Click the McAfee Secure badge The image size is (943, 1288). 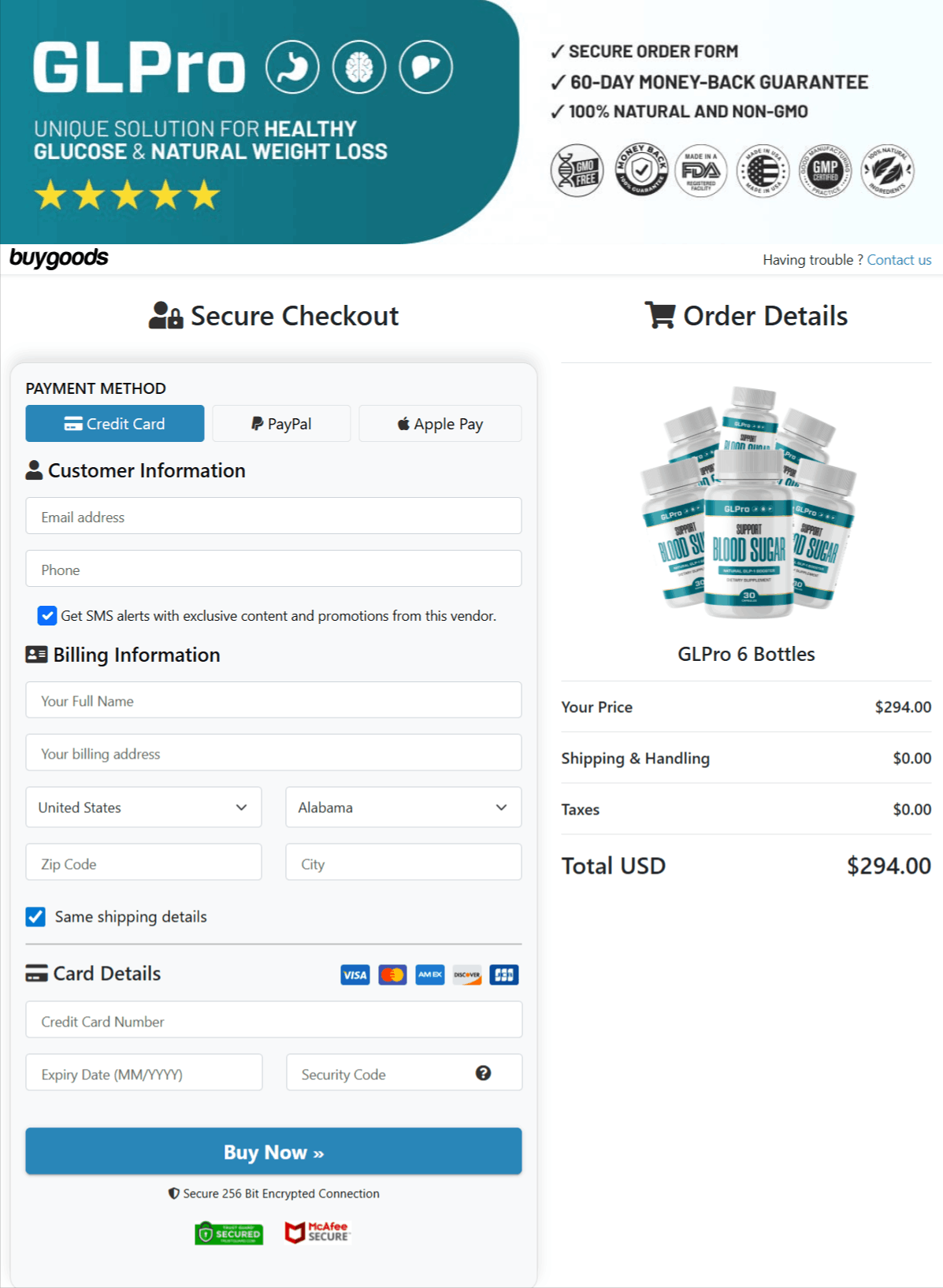coord(317,1232)
